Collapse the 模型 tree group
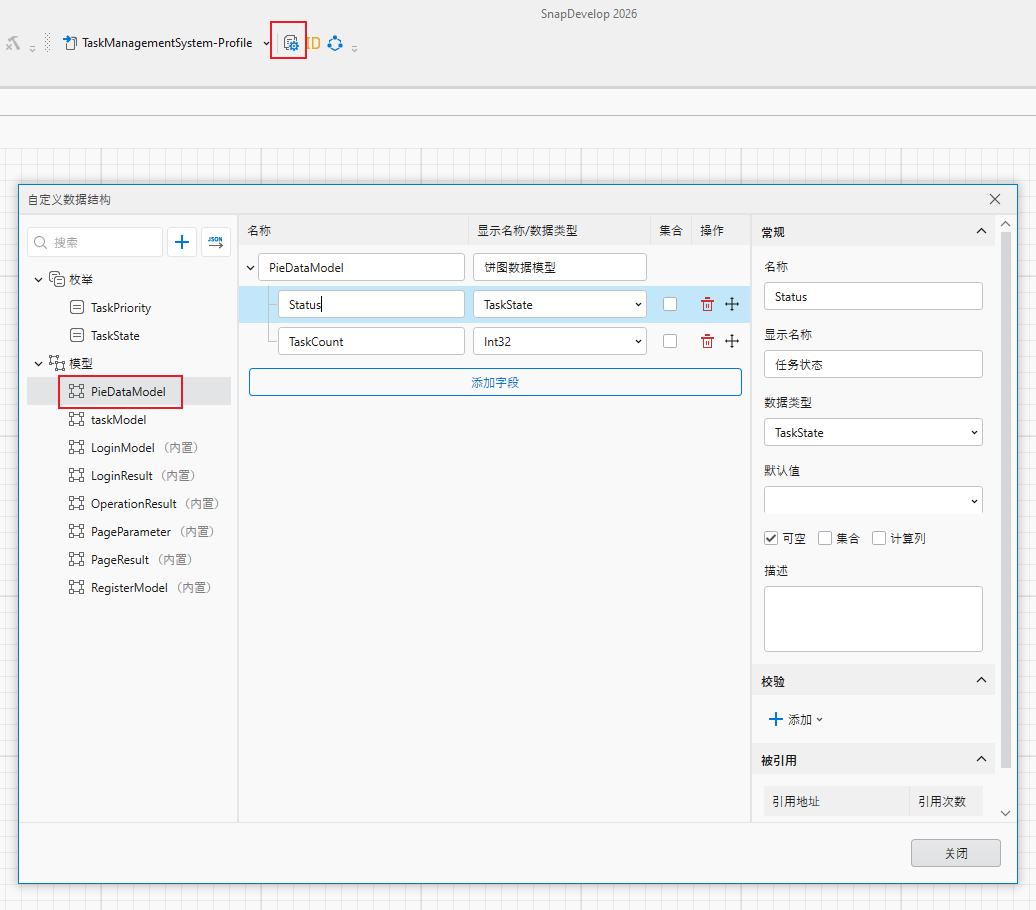The height and width of the screenshot is (910, 1036). (38, 364)
